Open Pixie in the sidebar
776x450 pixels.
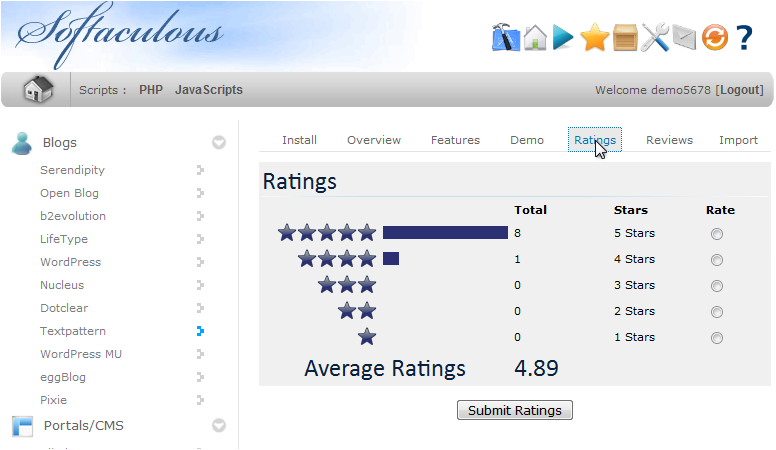53,400
